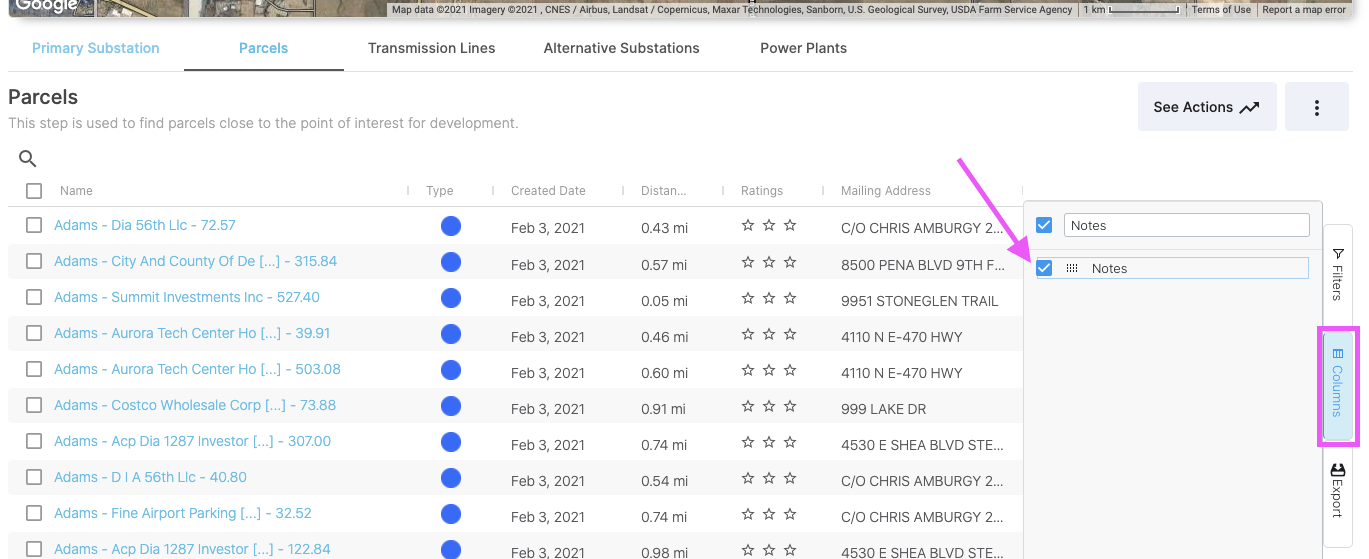This screenshot has height=559, width=1369.
Task: Click the Terms of Use map link
Action: coord(1221,10)
